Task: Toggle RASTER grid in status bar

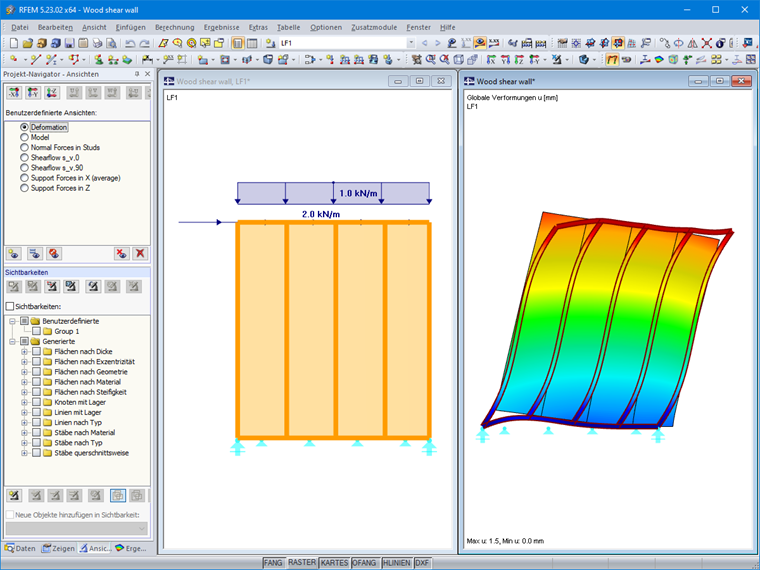Action: tap(302, 563)
